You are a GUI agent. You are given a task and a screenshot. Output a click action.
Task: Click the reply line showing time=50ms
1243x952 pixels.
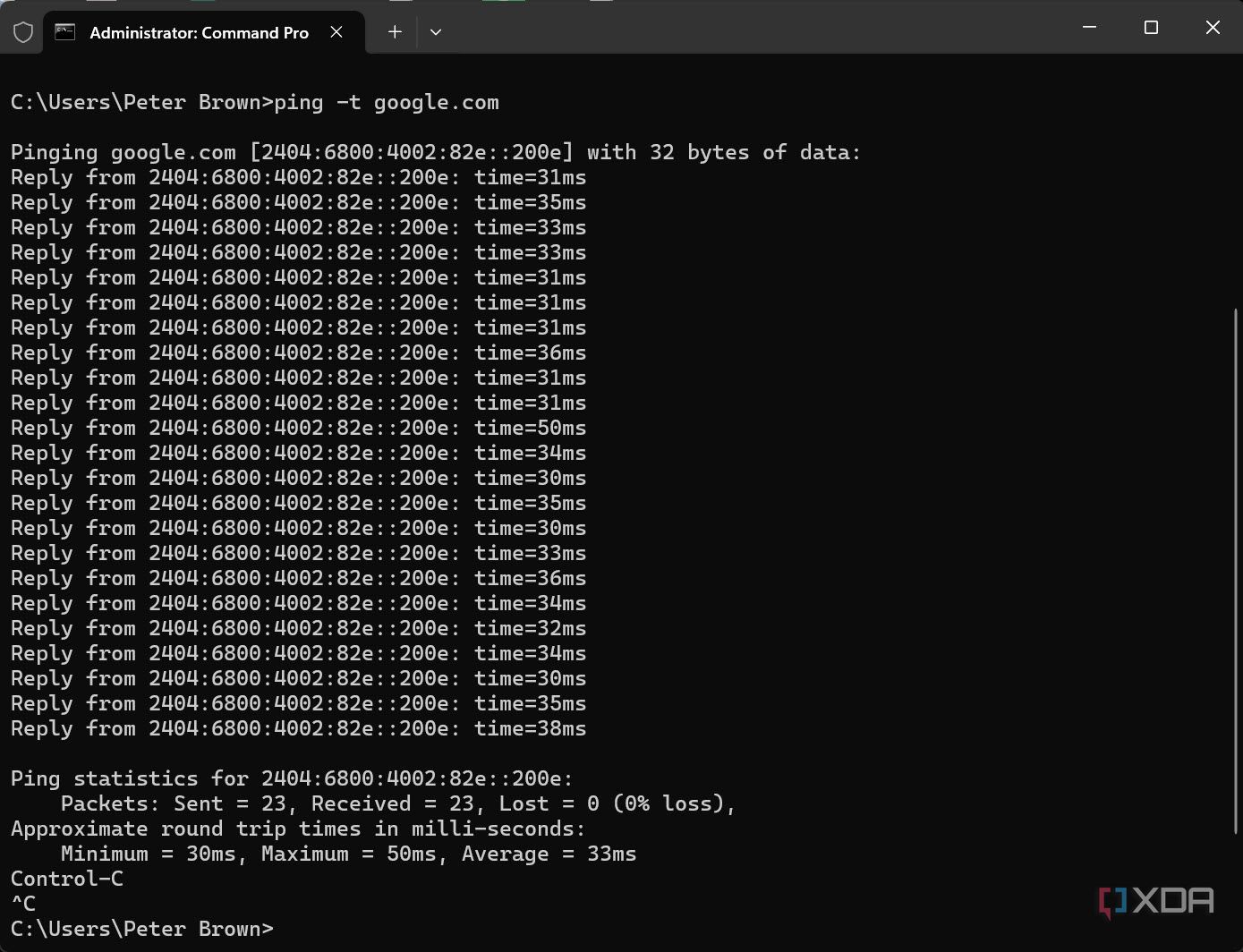pos(299,428)
